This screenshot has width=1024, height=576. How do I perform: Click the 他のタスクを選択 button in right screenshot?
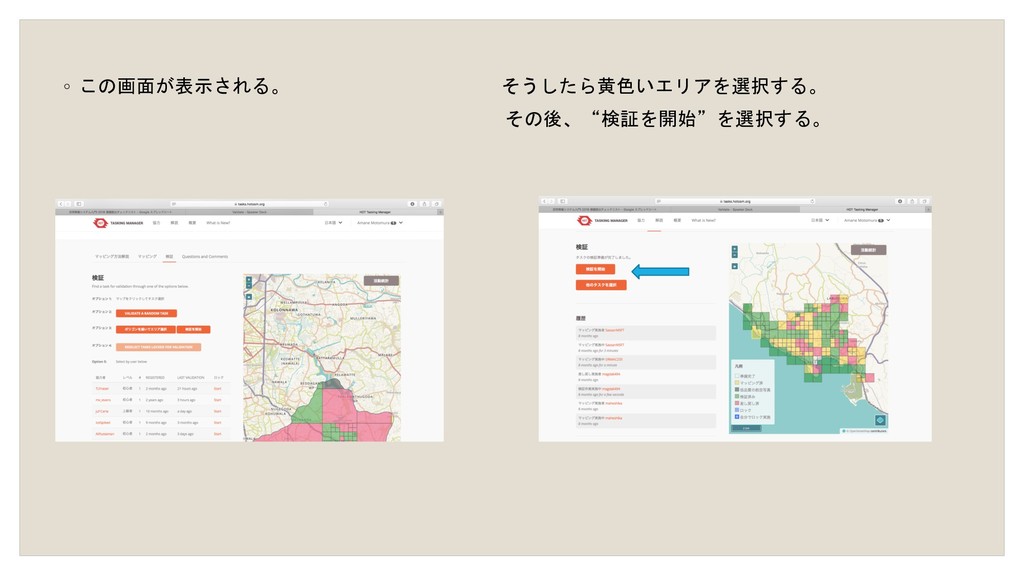(x=601, y=285)
